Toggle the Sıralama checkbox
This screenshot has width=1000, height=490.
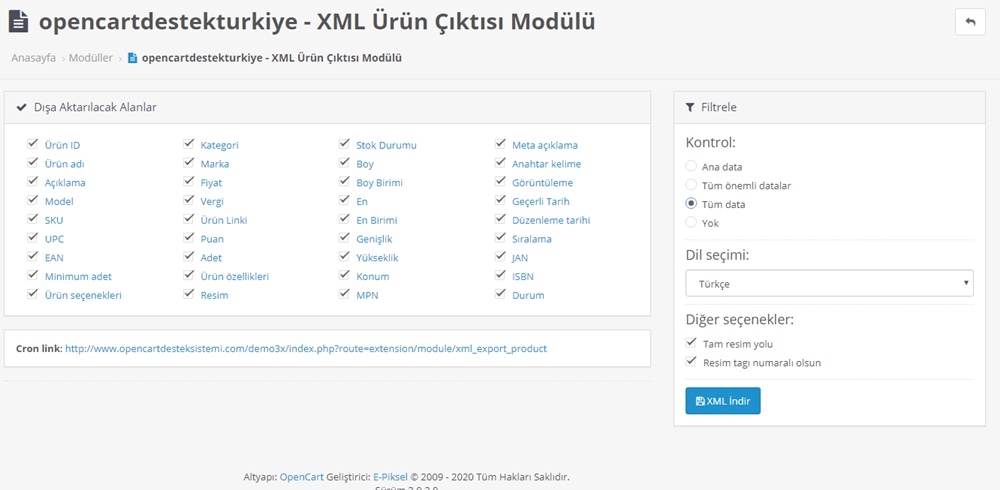[x=501, y=237]
